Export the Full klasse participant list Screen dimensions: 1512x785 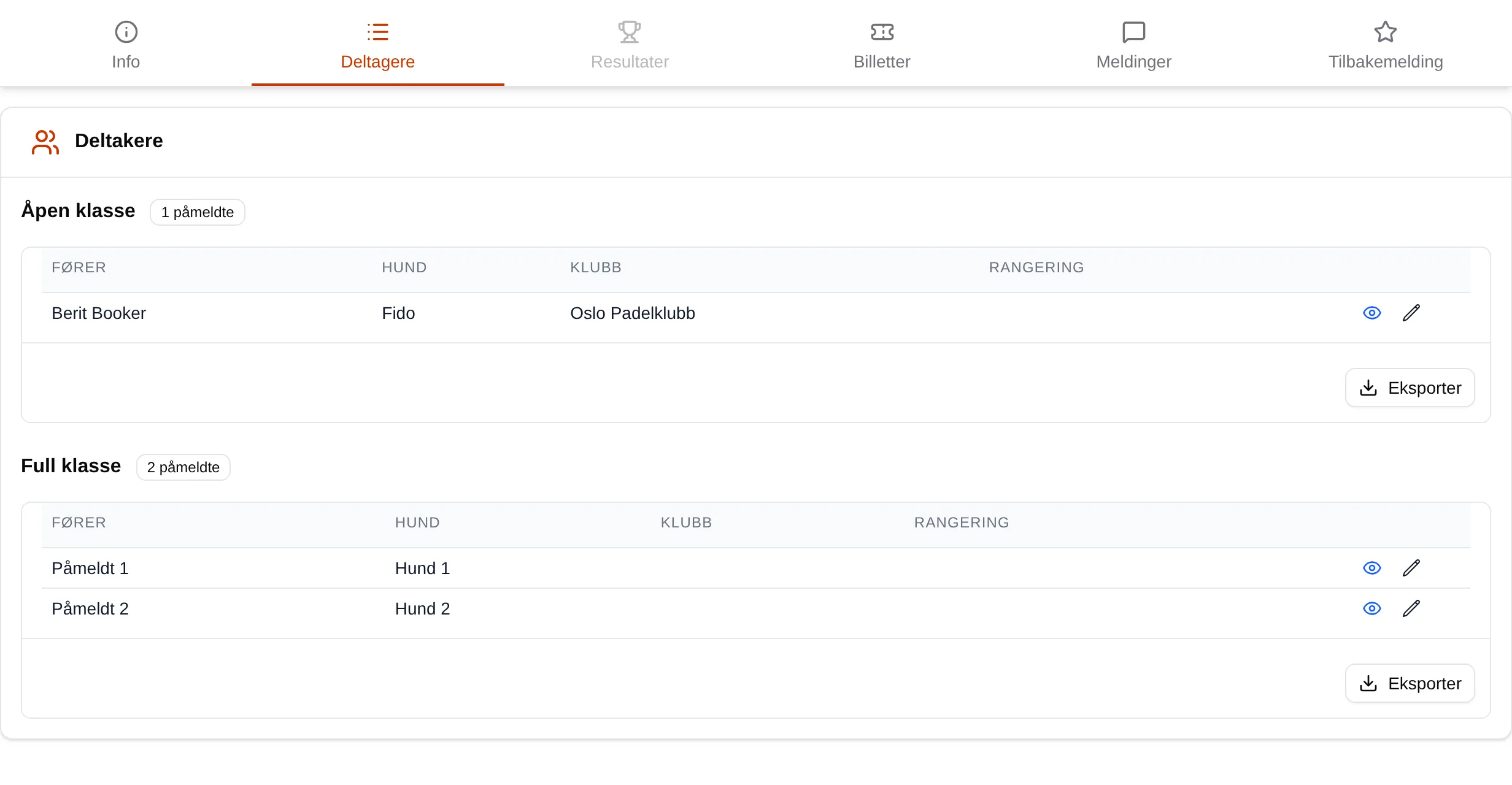click(1410, 683)
